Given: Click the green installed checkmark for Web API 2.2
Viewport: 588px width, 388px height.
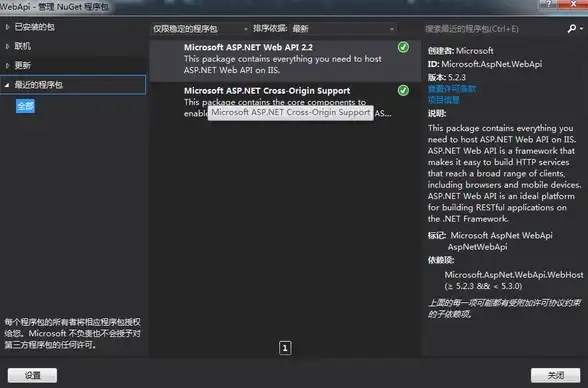Looking at the screenshot, I should pyautogui.click(x=403, y=47).
